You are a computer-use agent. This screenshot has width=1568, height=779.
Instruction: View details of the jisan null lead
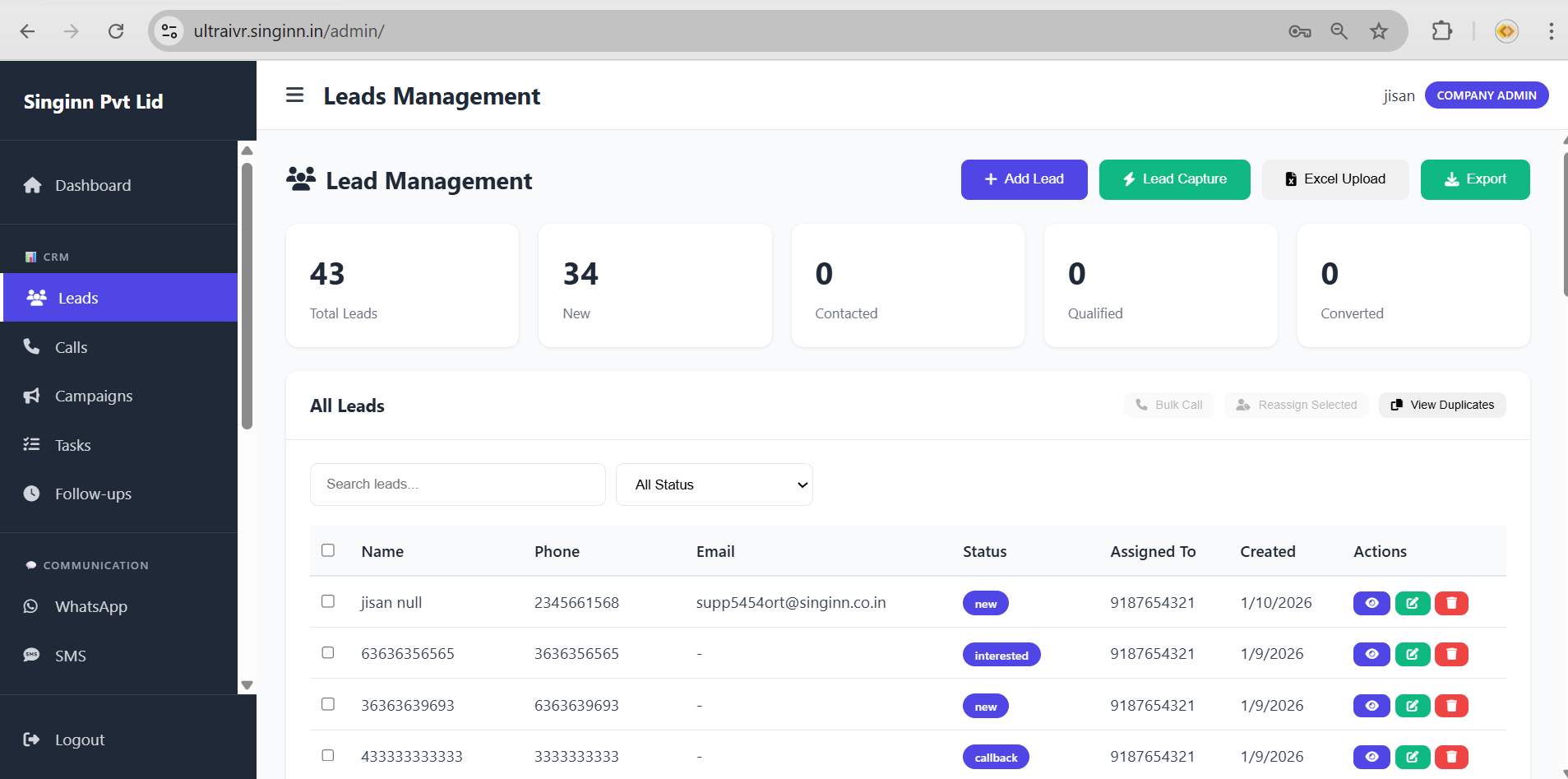[x=1371, y=603]
